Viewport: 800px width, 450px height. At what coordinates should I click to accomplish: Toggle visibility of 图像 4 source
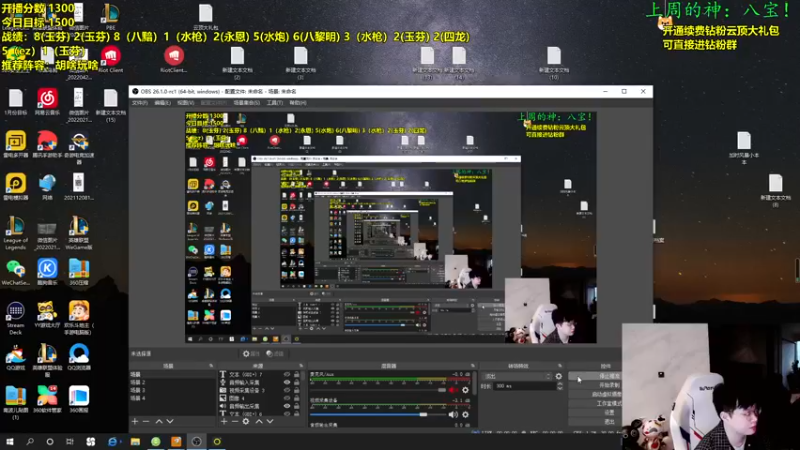[287, 398]
